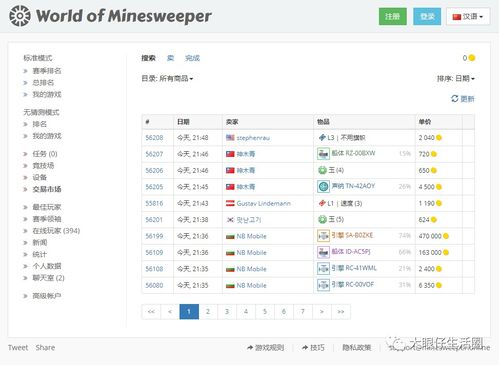Click the hull ID-AC5PJ item icon
Viewport: 499px width, 365px height.
pos(323,252)
